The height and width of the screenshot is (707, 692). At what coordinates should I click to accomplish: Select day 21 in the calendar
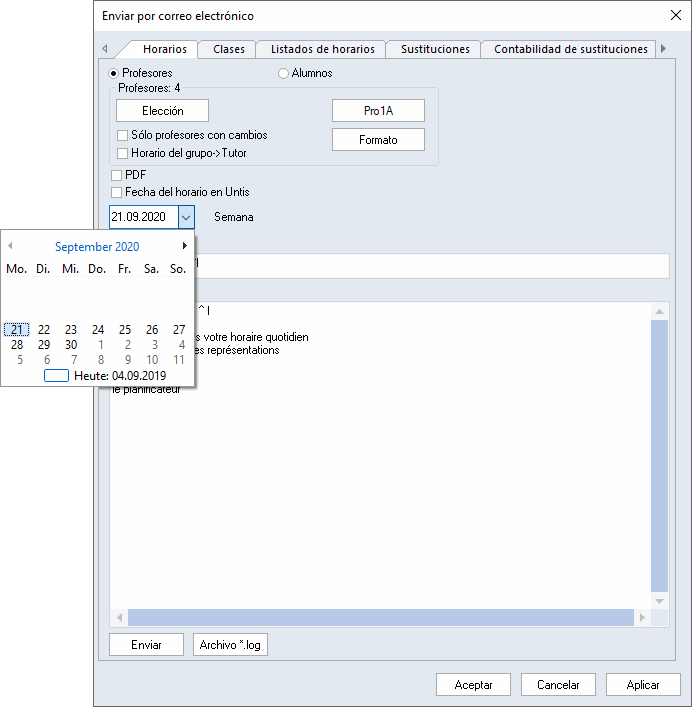point(17,330)
